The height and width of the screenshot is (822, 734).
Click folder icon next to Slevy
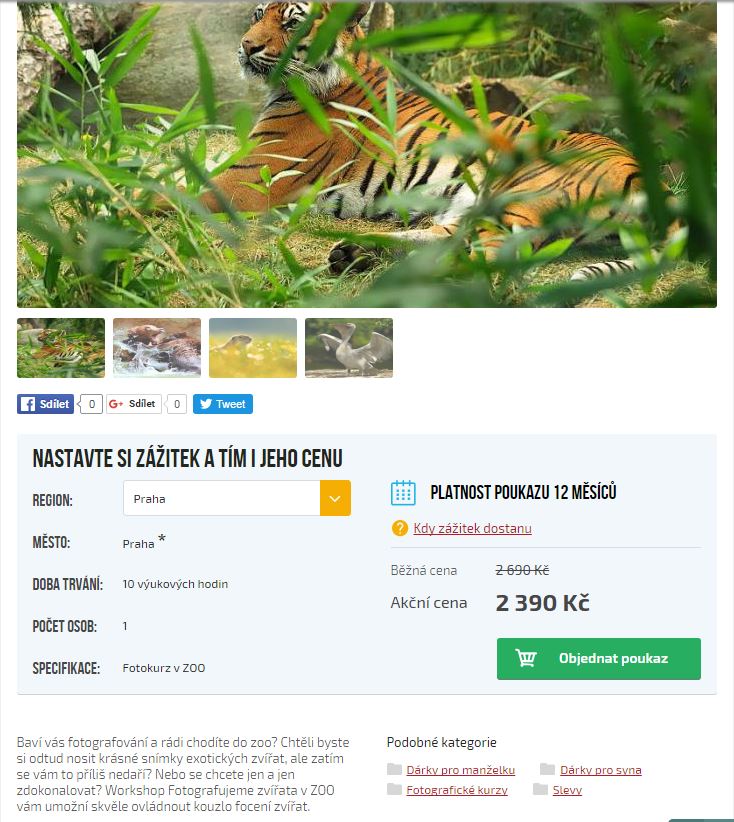pos(541,789)
